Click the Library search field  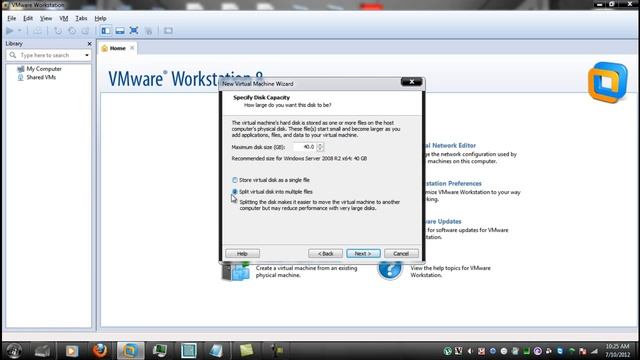(48, 55)
